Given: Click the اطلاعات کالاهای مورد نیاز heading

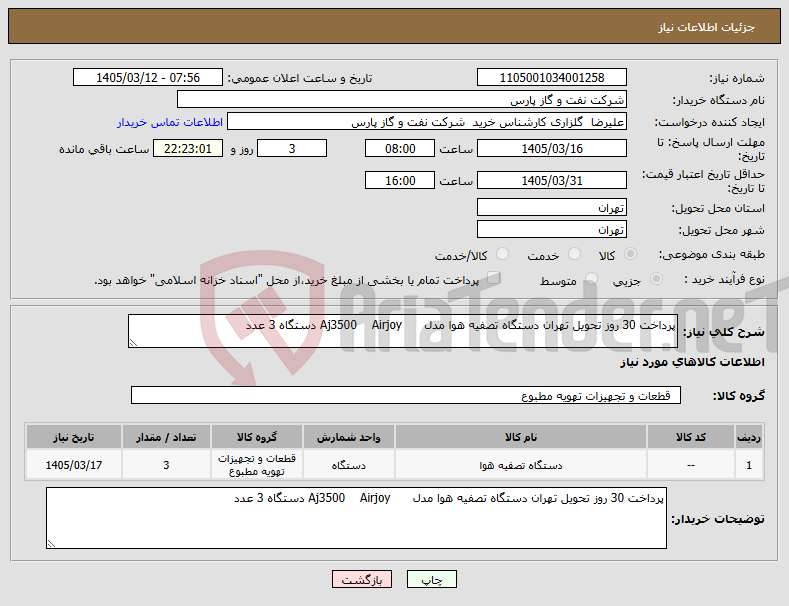Looking at the screenshot, I should (692, 362).
